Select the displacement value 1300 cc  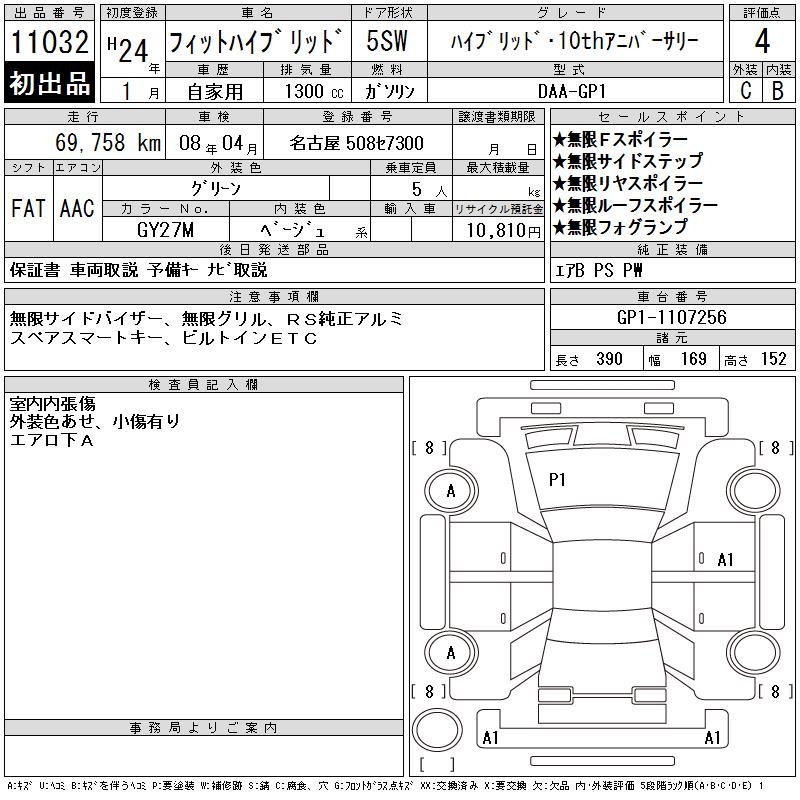click(314, 91)
